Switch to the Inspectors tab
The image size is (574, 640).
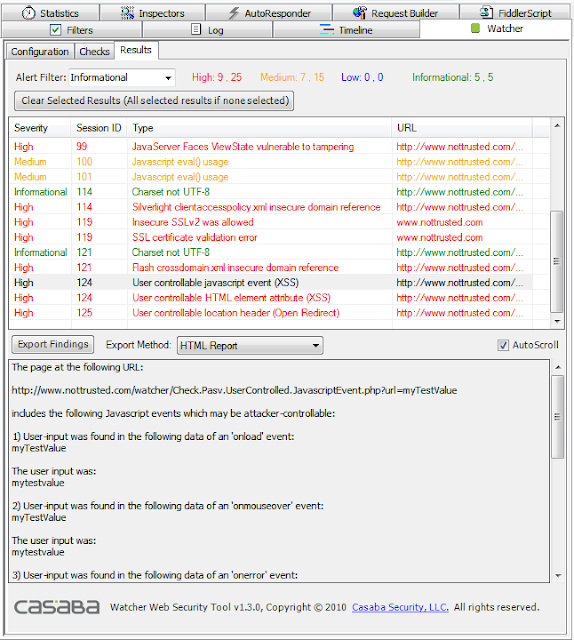tap(153, 13)
